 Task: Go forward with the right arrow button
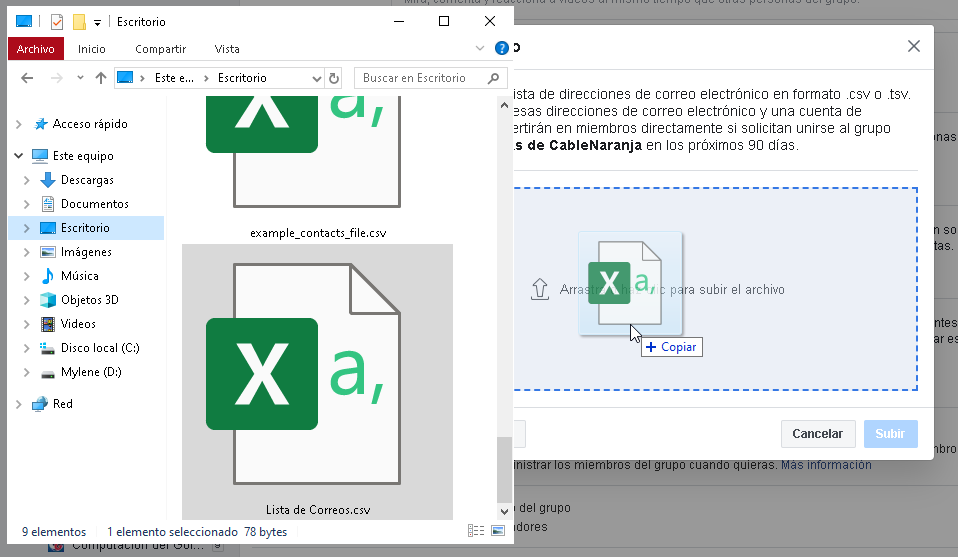pyautogui.click(x=56, y=78)
